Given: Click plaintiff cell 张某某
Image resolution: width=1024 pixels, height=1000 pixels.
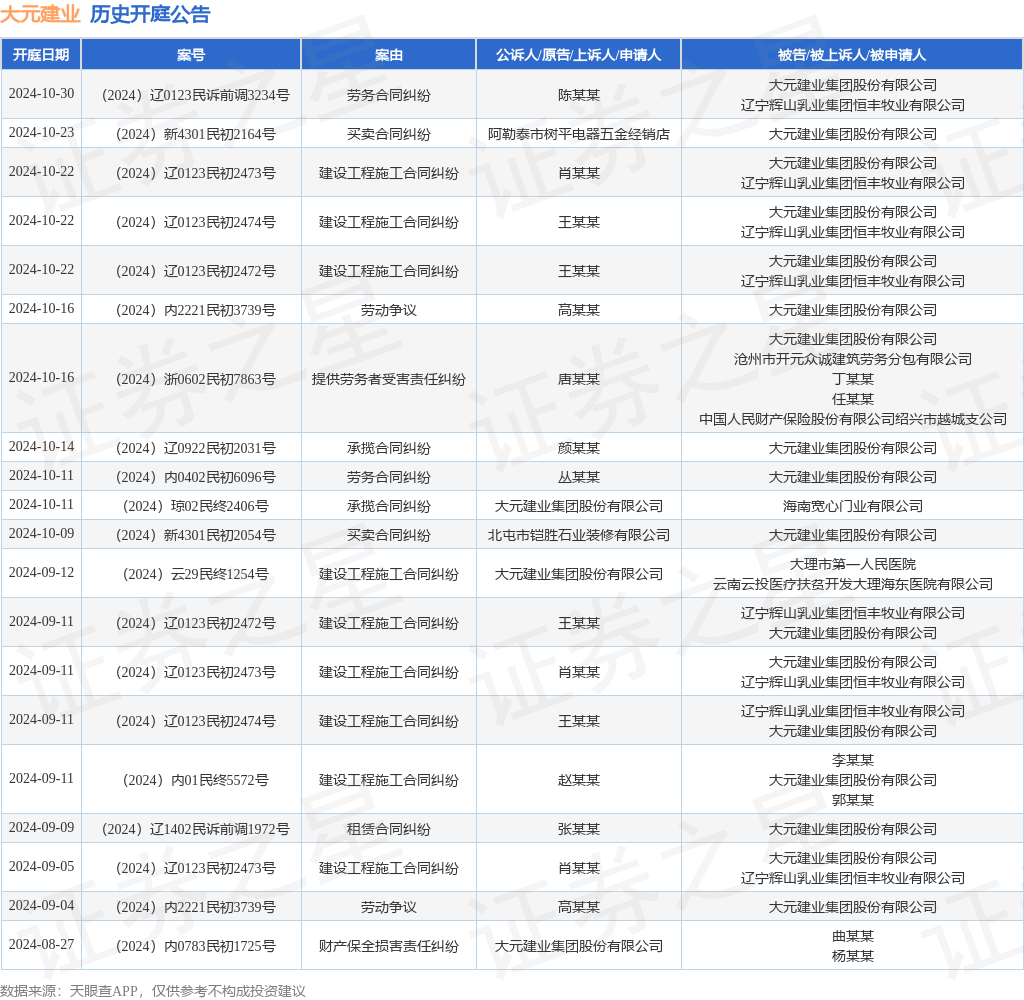Looking at the screenshot, I should pos(579,830).
